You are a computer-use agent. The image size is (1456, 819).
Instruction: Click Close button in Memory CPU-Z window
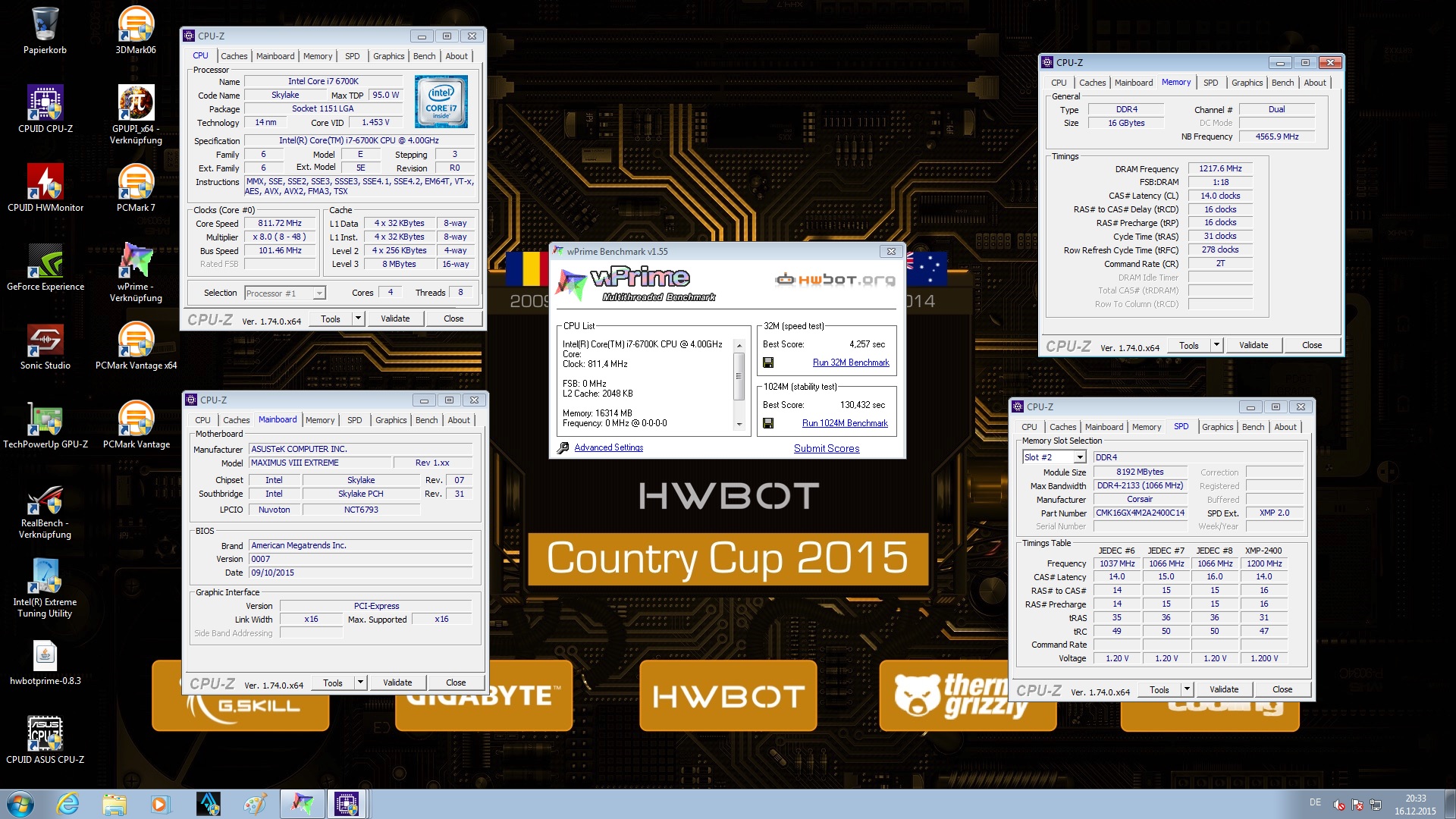(1312, 345)
